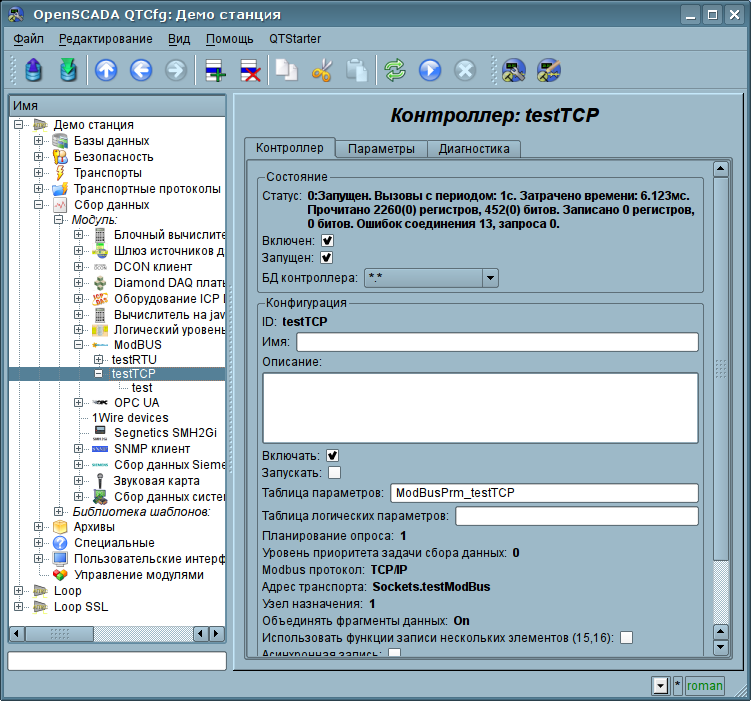Image resolution: width=751 pixels, height=701 pixels.
Task: Expand the testRTU tree node
Action: point(98,359)
